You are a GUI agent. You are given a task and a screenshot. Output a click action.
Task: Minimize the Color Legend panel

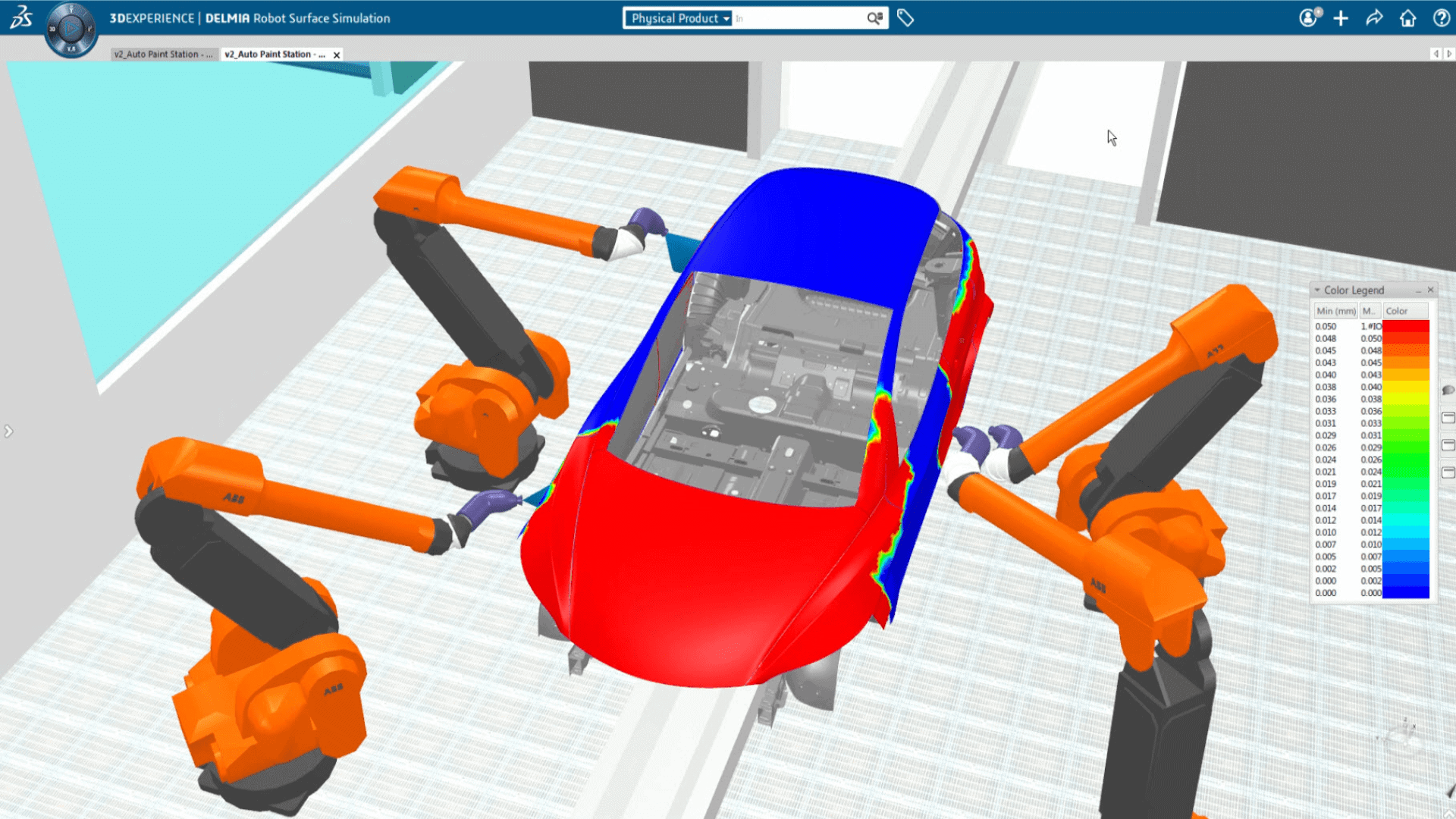tap(1420, 290)
